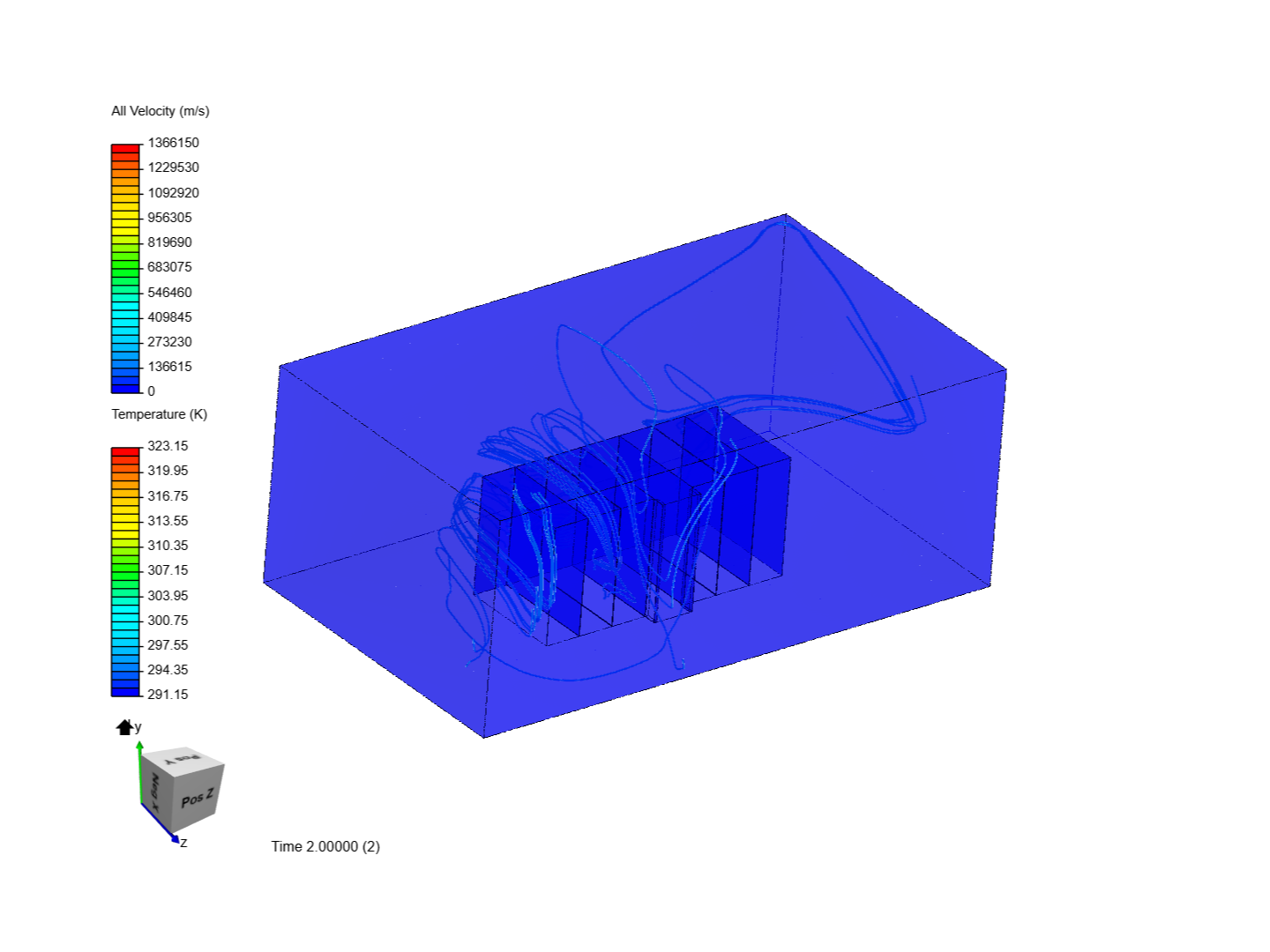Viewport: 1270px width, 952px height.
Task: Click the velocity legend value 546460
Action: (169, 293)
